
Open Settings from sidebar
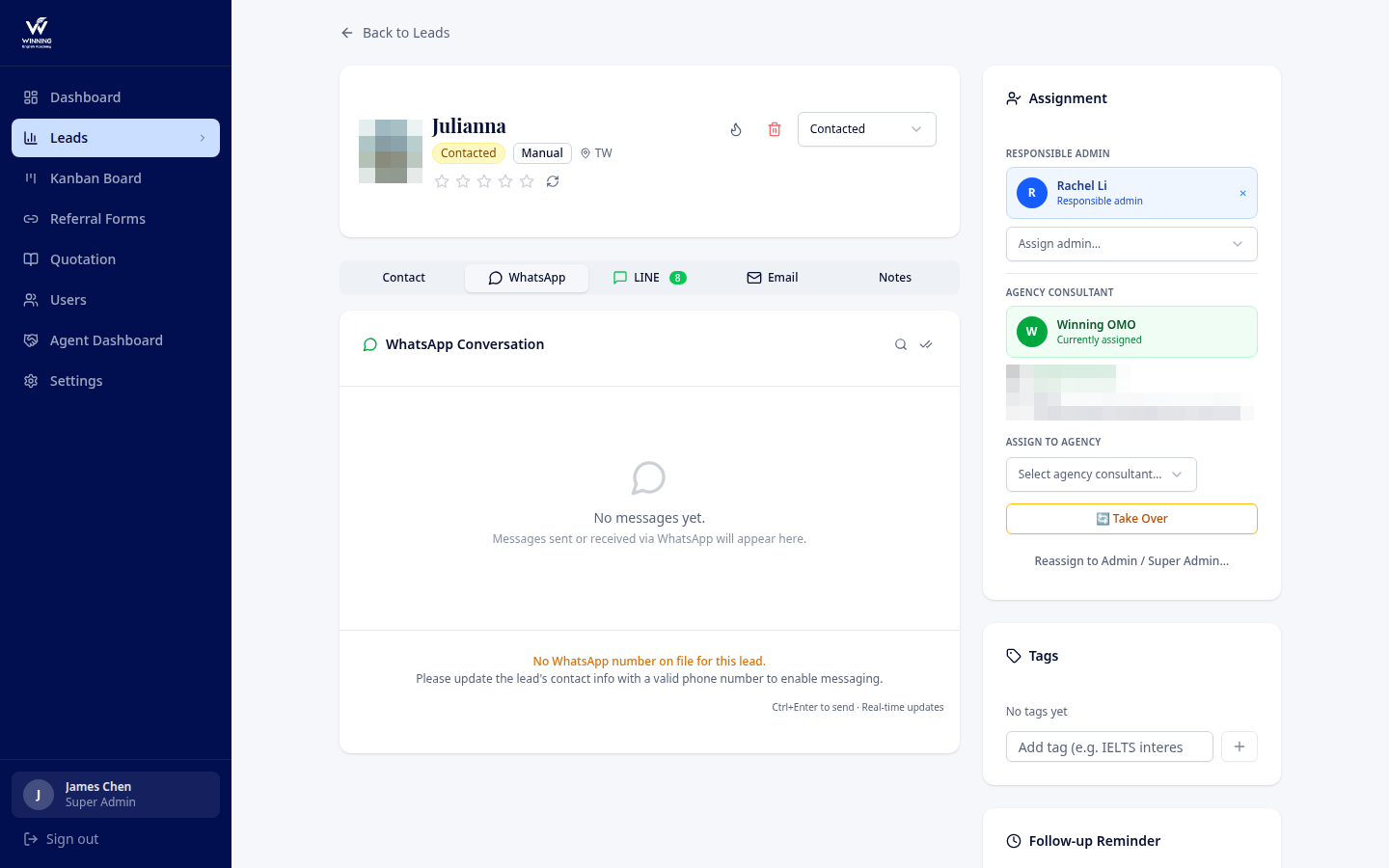coord(116,381)
